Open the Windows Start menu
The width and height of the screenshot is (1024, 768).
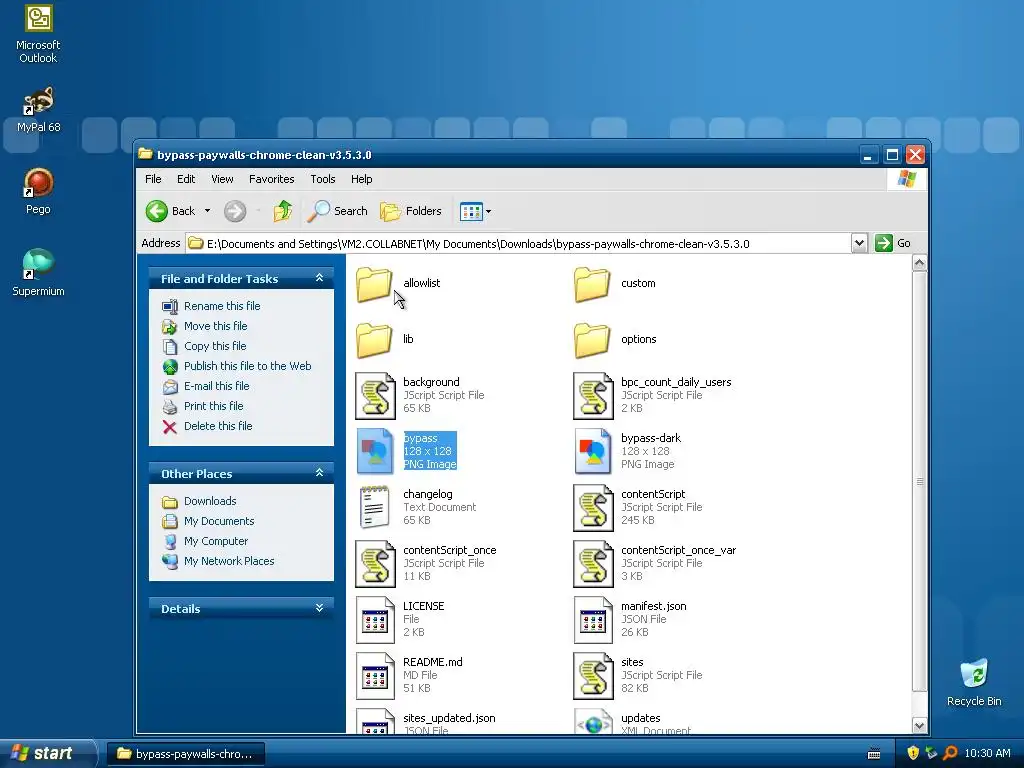point(47,753)
